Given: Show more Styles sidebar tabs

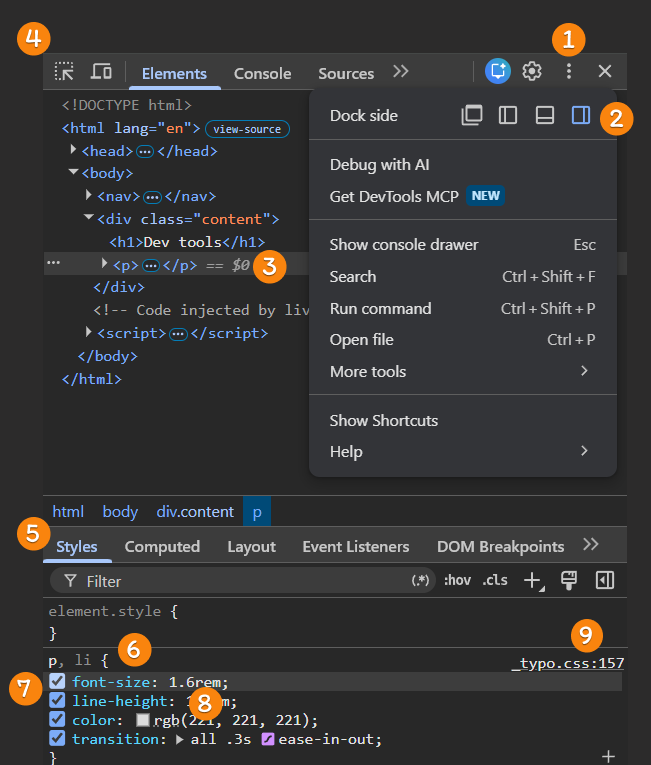Looking at the screenshot, I should (x=590, y=544).
